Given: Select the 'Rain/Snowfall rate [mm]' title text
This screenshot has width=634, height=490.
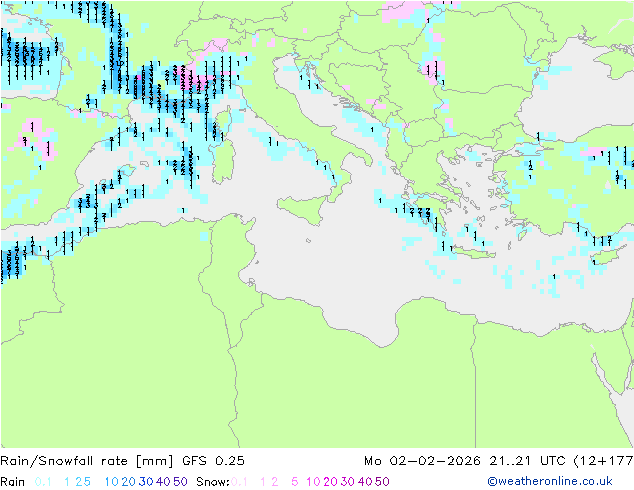Looking at the screenshot, I should (x=87, y=461).
